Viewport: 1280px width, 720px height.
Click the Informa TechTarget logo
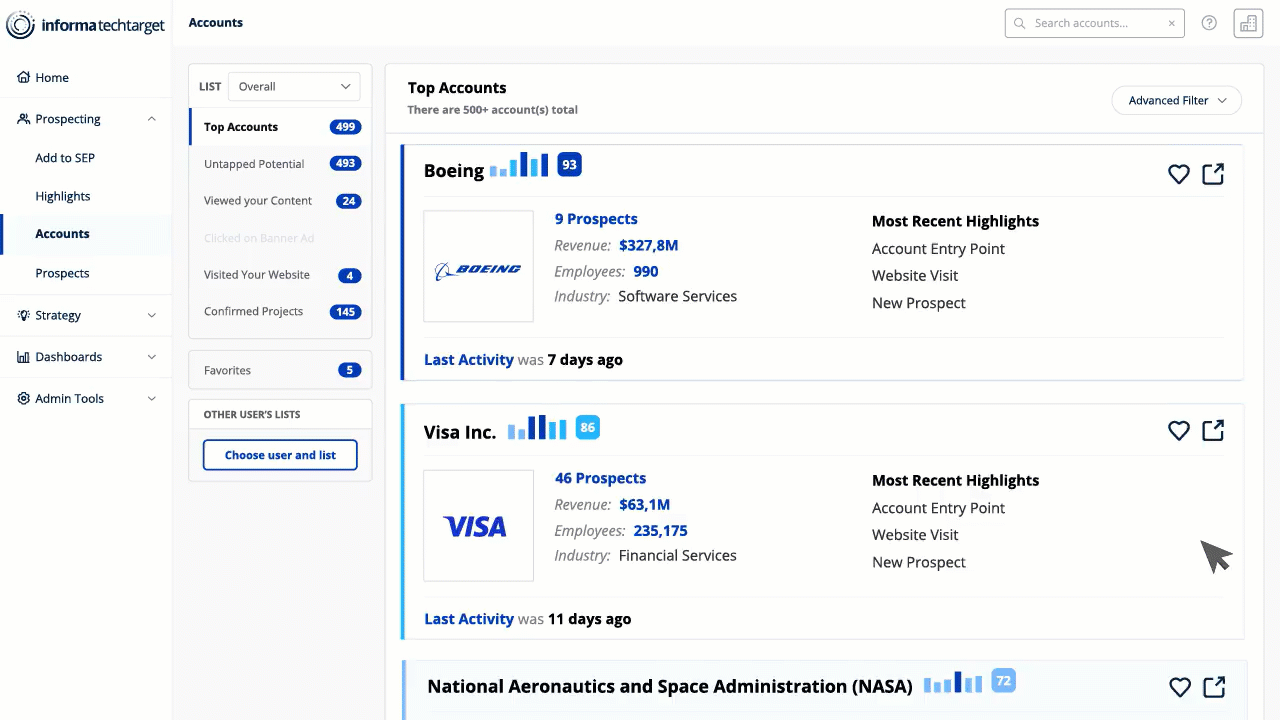tap(86, 25)
